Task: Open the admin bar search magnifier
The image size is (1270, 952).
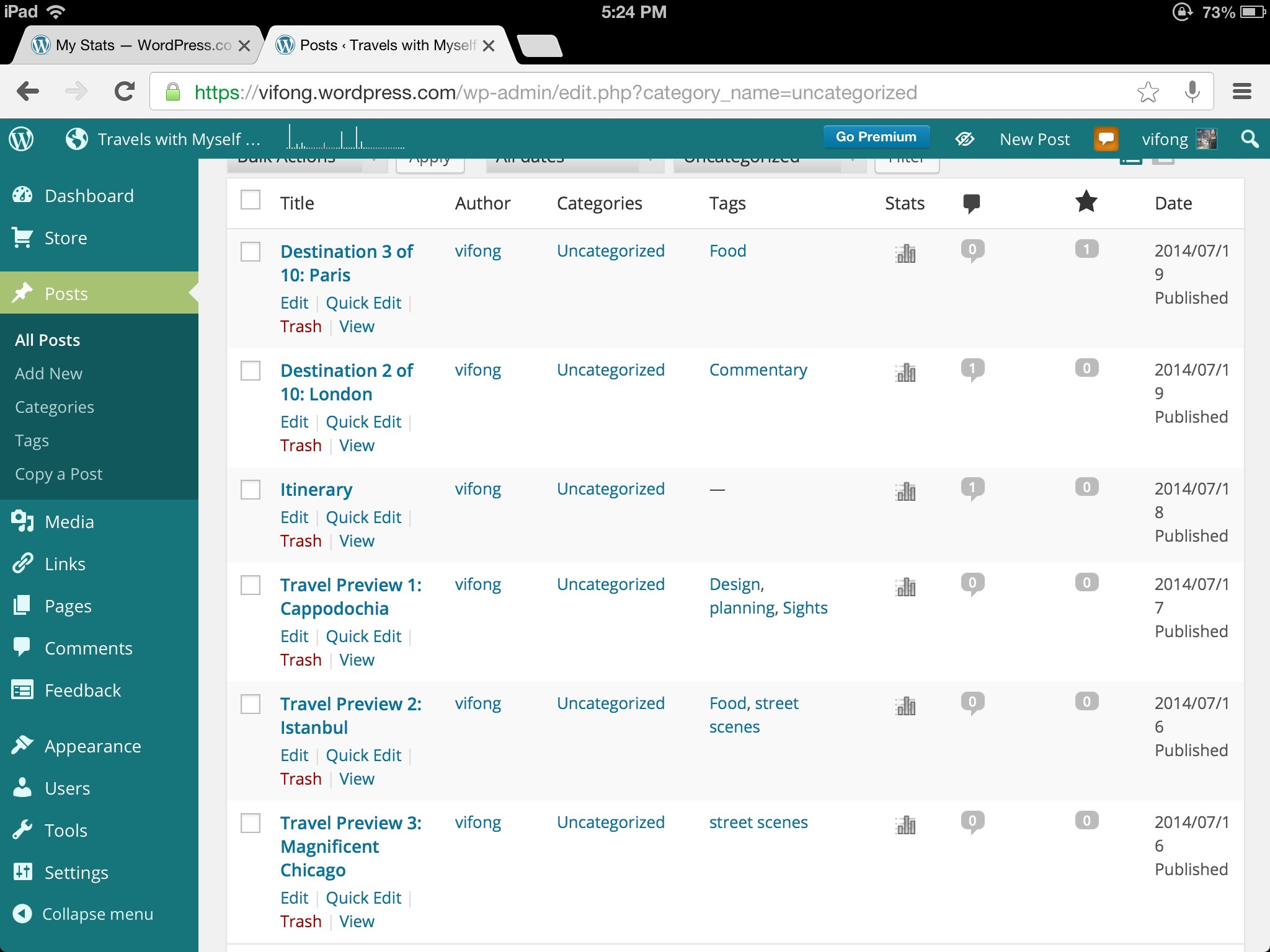Action: coord(1250,139)
